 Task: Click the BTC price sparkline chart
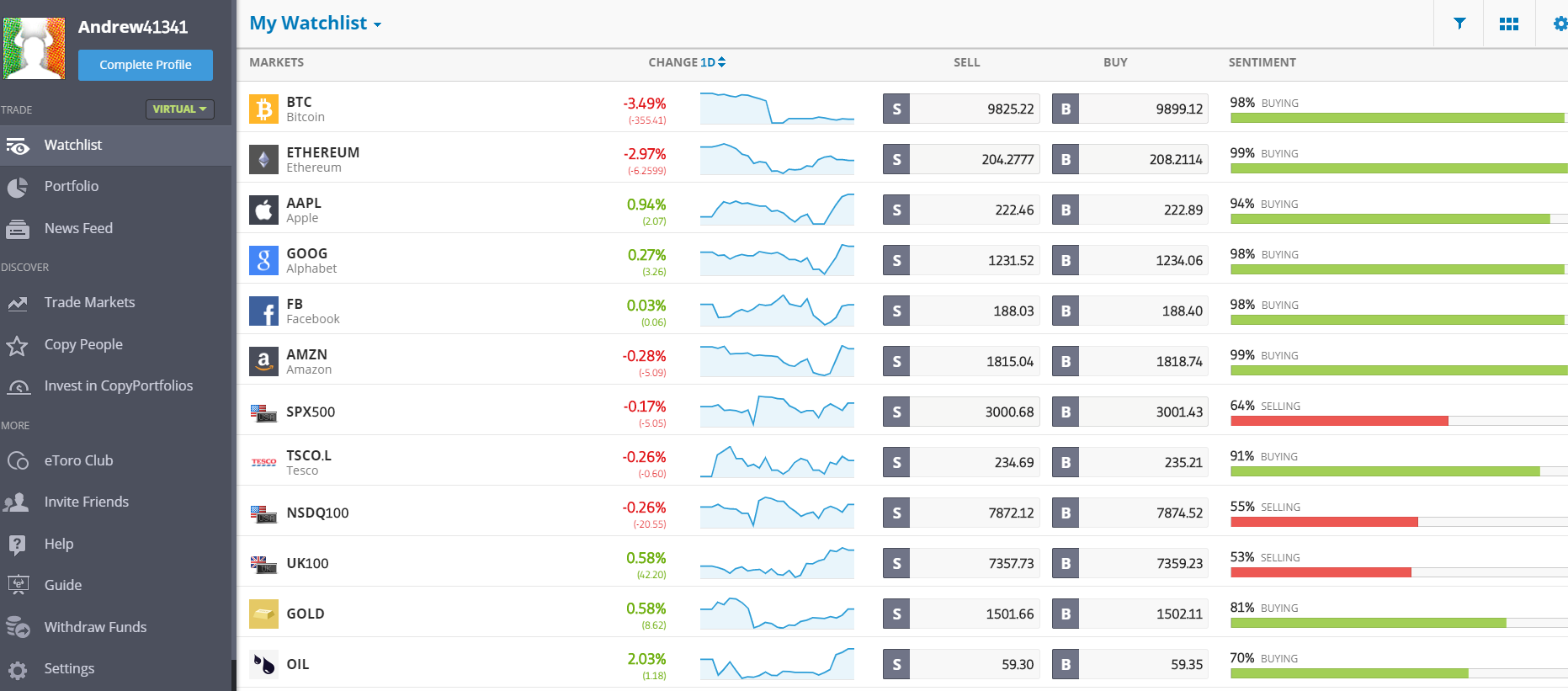(x=777, y=109)
